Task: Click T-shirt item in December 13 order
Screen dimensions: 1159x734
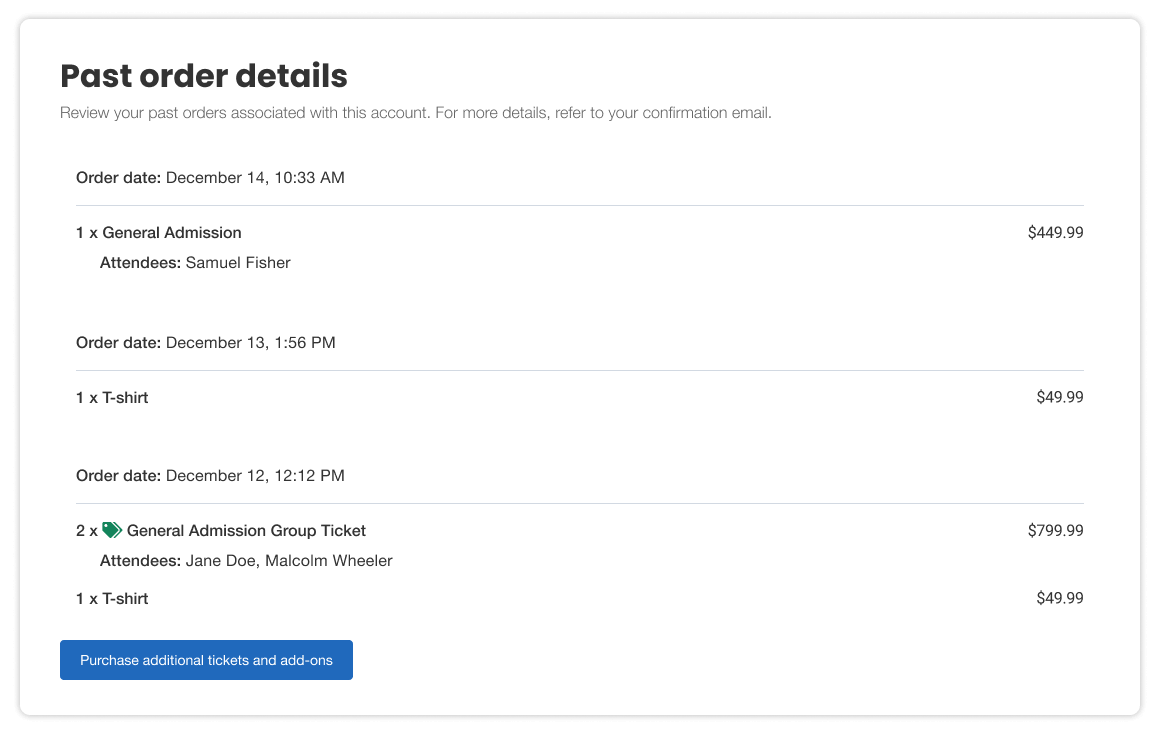Action: tap(112, 398)
